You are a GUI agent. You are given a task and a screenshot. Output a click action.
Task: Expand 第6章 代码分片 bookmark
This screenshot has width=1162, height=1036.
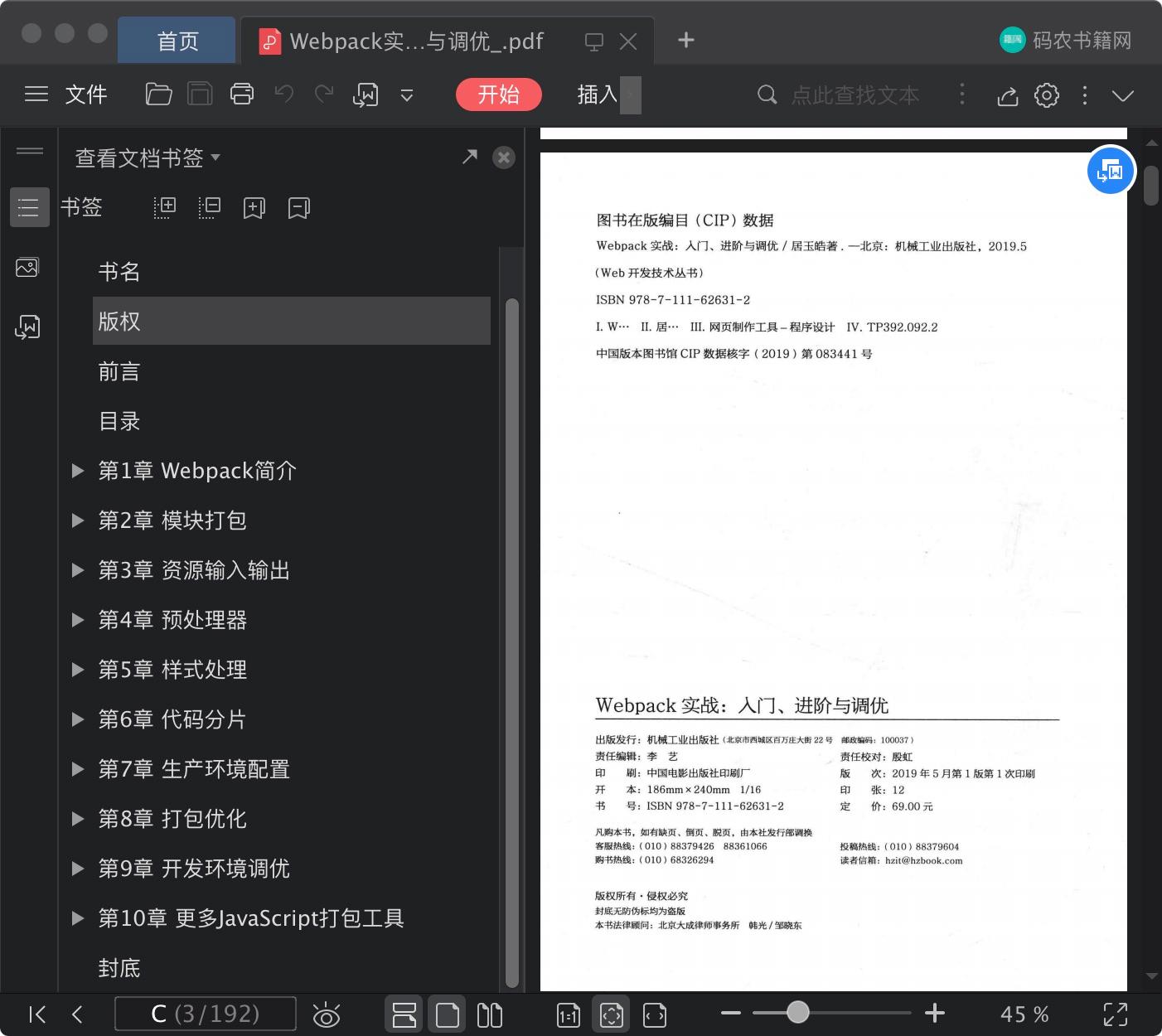coord(78,719)
